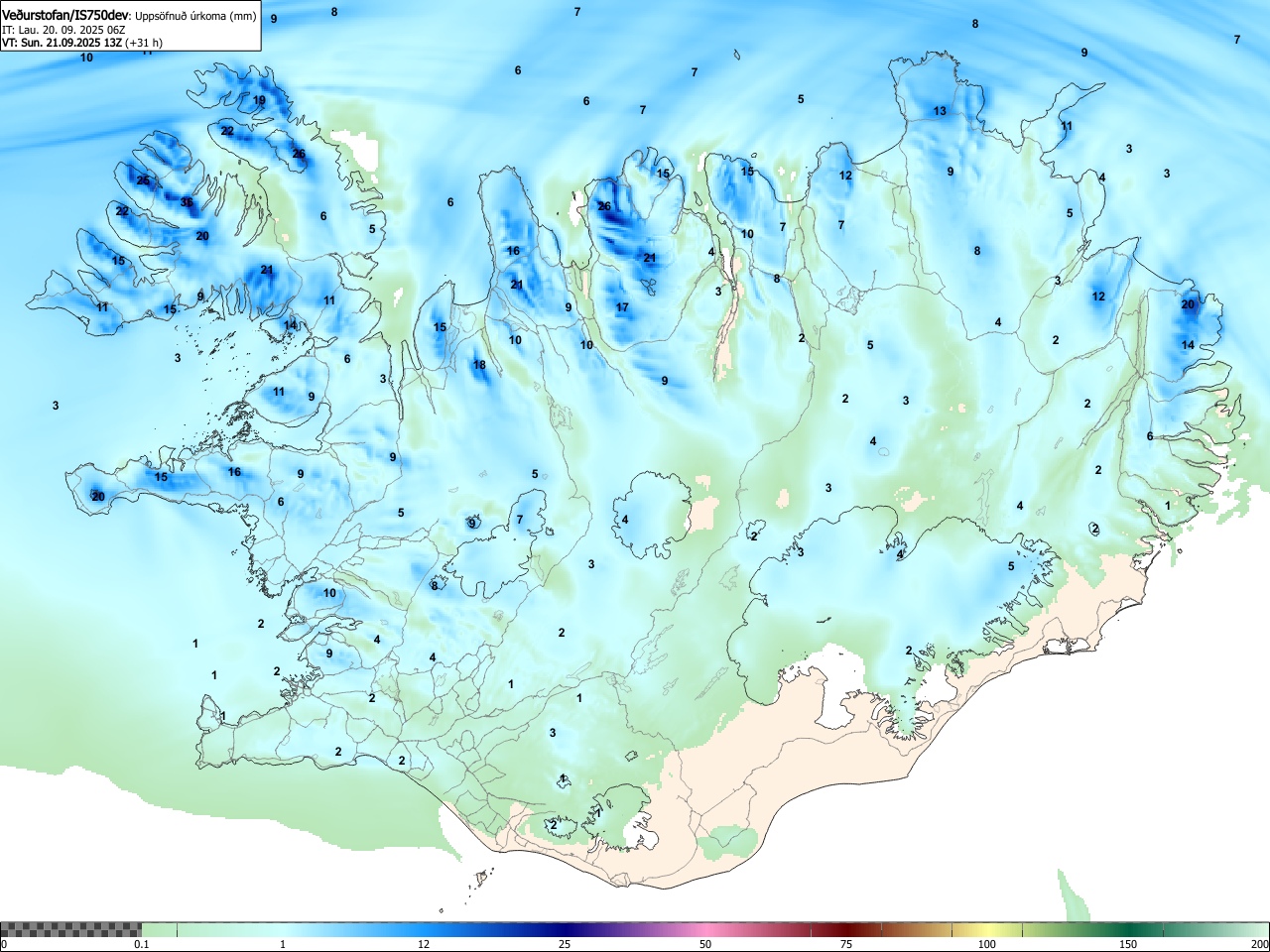Click the map value "13" in the northeast

click(940, 111)
